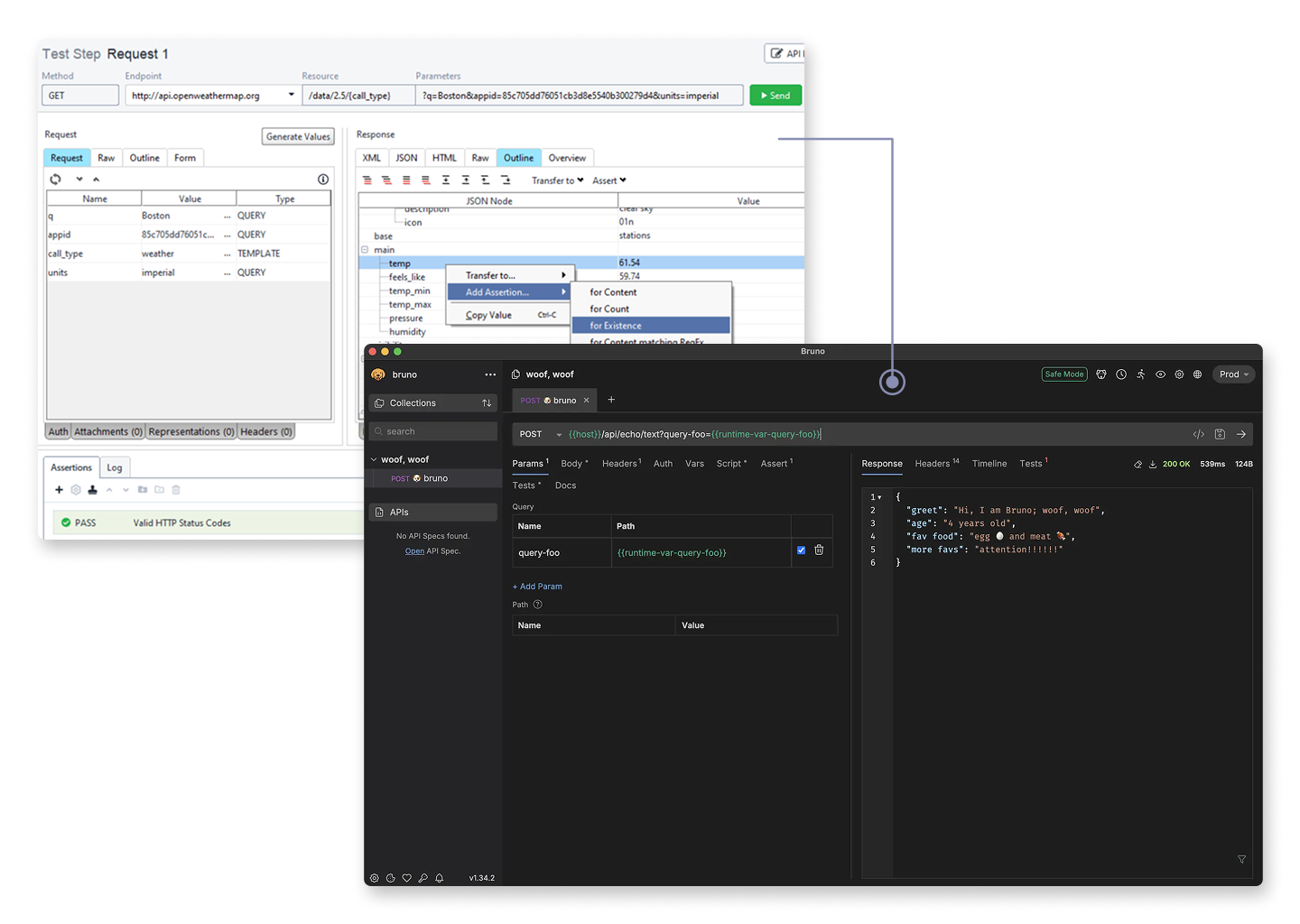Collapse the woof, woof collection chevron

tap(374, 459)
